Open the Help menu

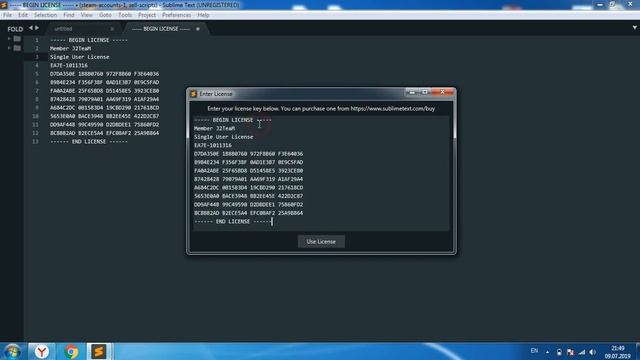[x=203, y=15]
